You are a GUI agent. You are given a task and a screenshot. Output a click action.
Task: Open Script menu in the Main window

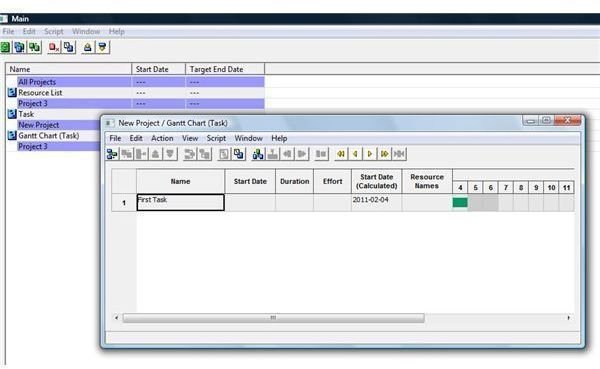coord(54,31)
